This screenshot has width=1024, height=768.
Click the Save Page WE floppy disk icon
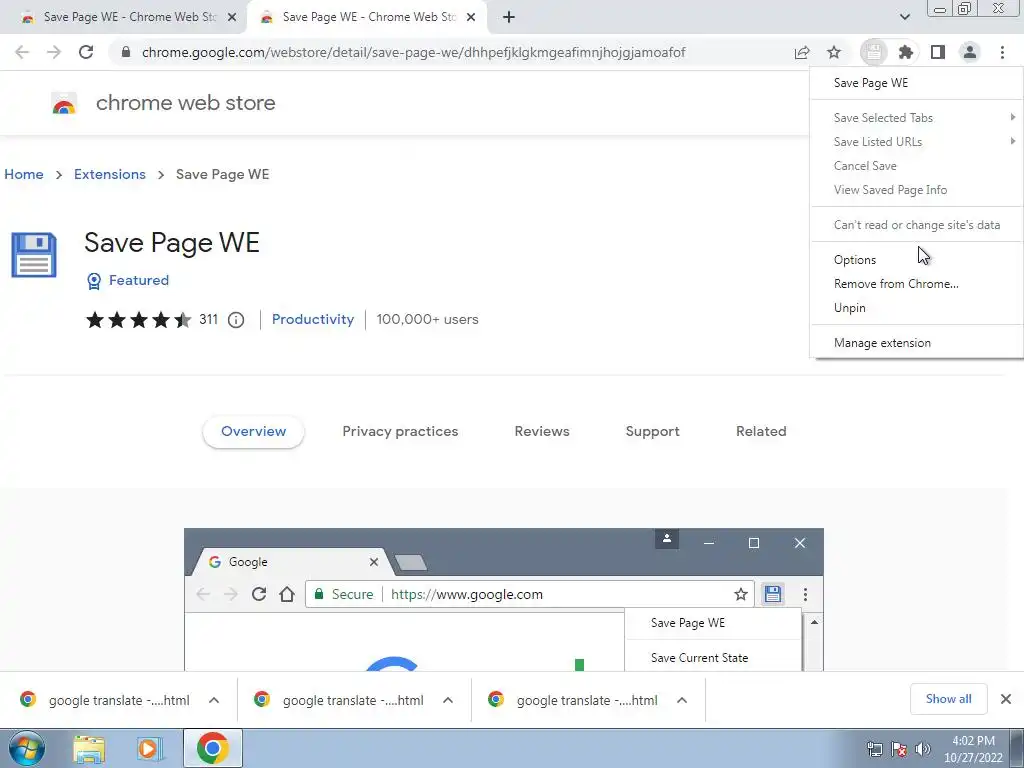pos(34,255)
